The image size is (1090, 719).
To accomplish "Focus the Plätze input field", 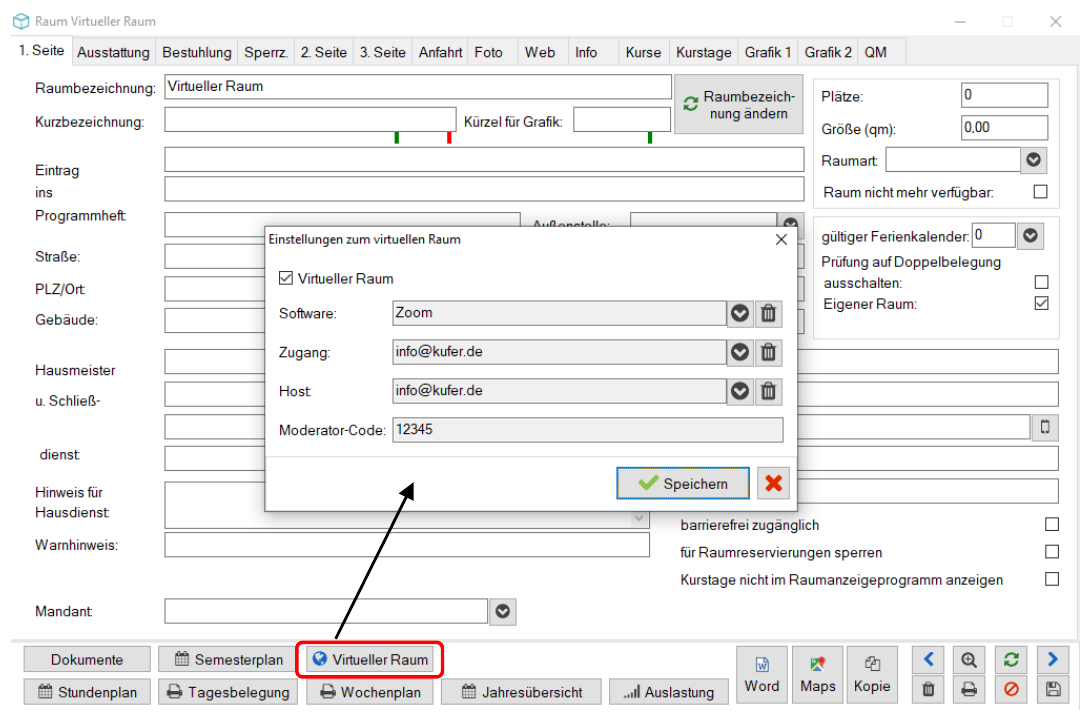I will [x=1004, y=95].
